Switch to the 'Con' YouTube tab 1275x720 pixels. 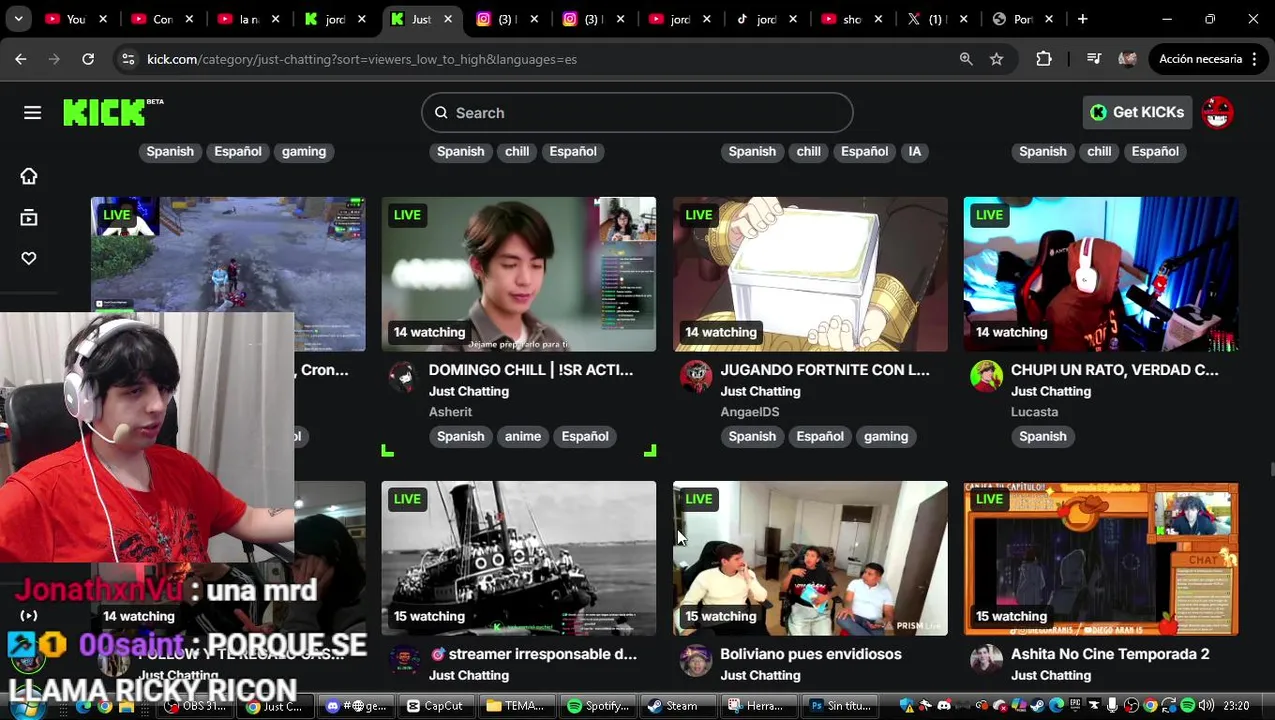tap(164, 19)
